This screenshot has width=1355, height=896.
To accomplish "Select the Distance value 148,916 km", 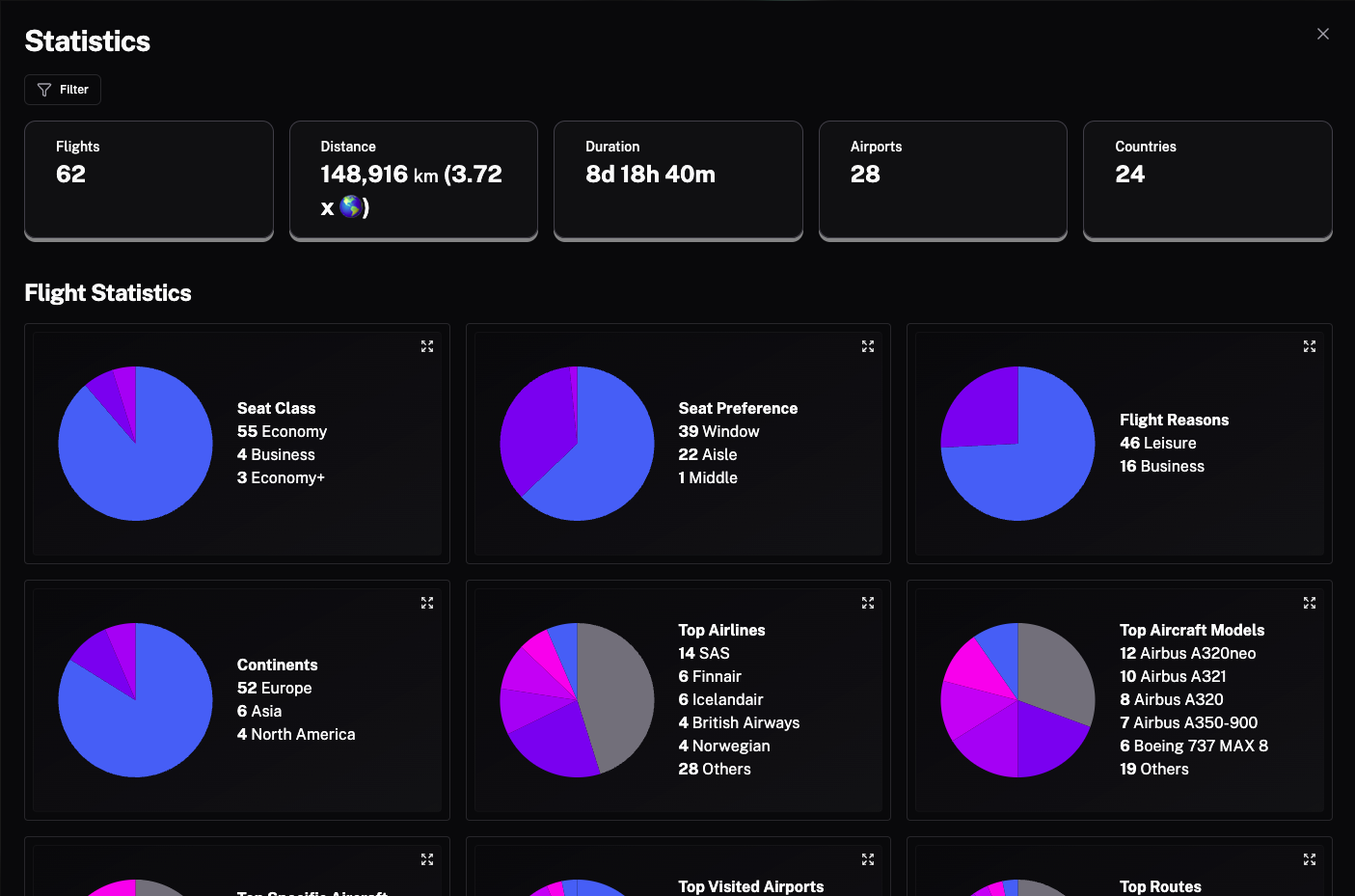I will click(380, 175).
